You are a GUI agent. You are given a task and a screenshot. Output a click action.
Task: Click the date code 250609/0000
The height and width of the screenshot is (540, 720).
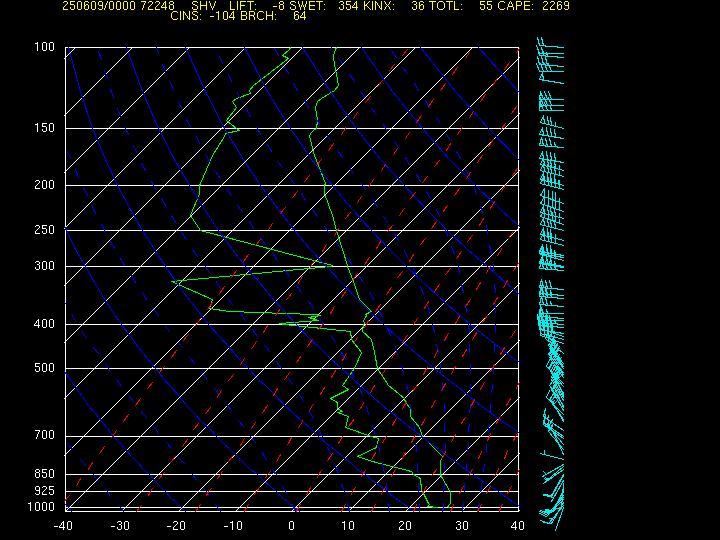click(99, 6)
